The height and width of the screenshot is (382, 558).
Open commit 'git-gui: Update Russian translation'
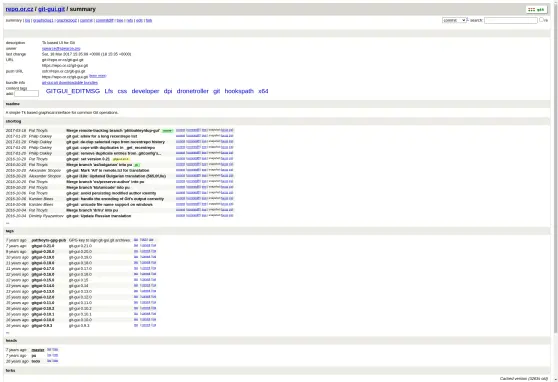point(99,216)
